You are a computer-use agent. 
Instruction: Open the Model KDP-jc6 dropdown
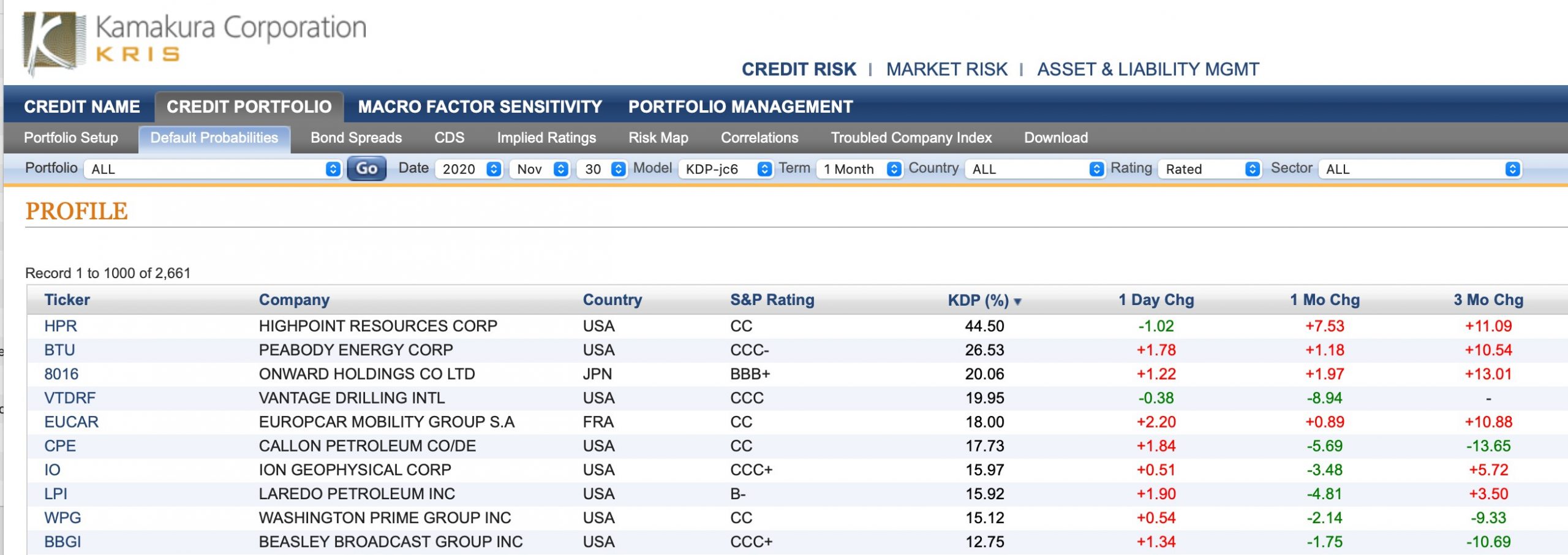[x=725, y=169]
